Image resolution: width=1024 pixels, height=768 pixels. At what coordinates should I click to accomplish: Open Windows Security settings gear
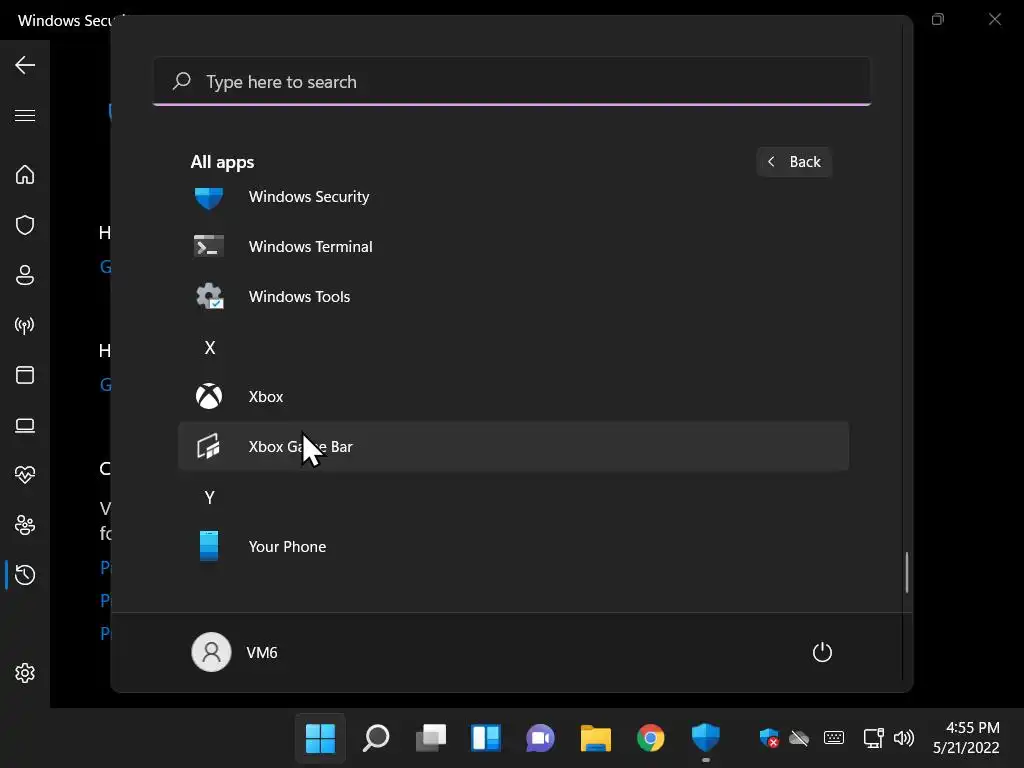tap(25, 673)
